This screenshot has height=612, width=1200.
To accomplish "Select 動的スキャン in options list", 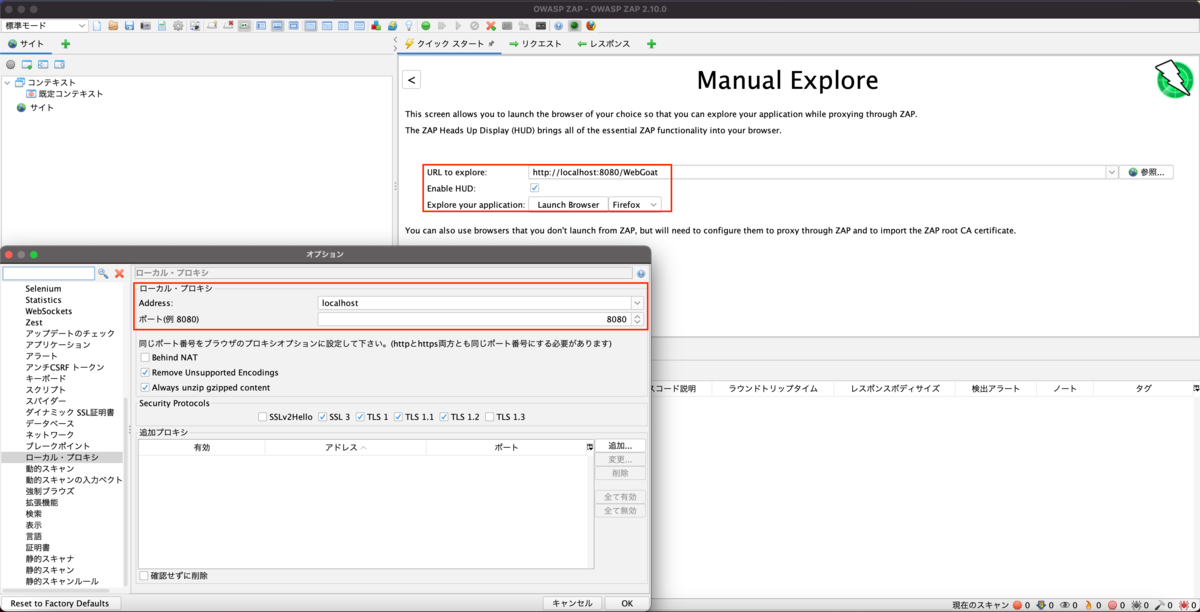I will pos(50,468).
